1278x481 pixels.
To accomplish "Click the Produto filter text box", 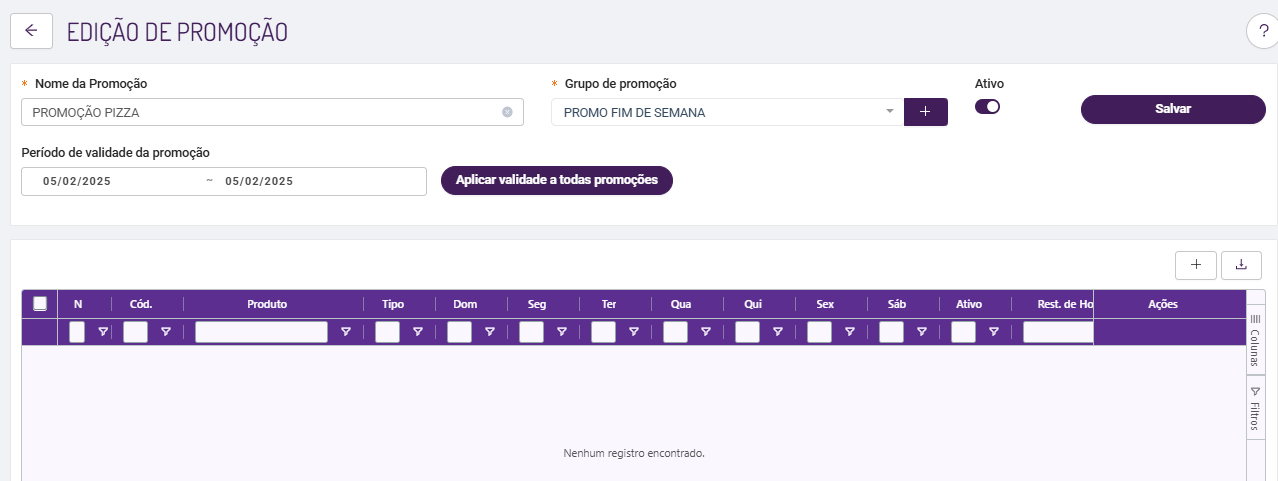I will pyautogui.click(x=261, y=332).
